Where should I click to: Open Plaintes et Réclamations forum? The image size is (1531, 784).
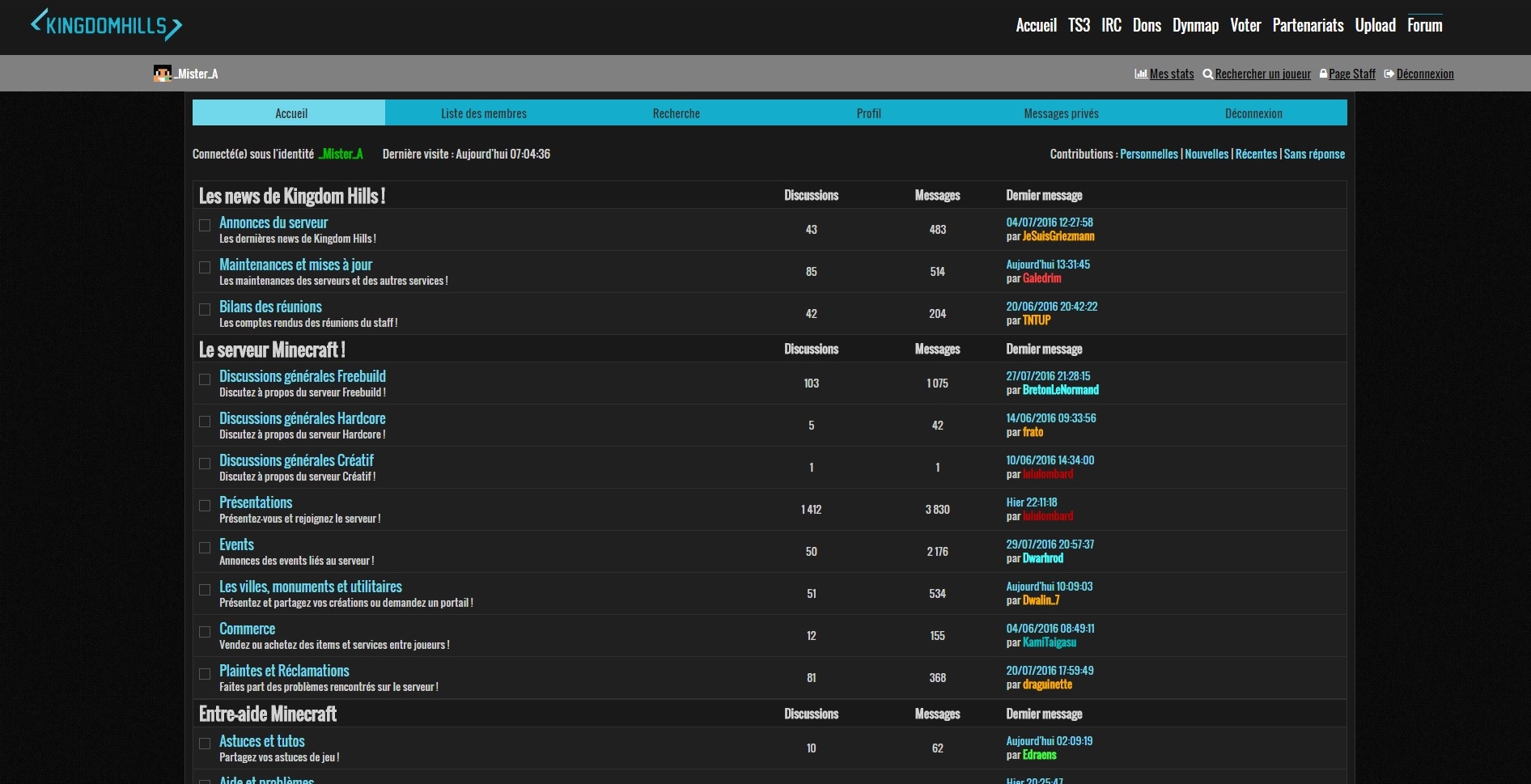[284, 671]
